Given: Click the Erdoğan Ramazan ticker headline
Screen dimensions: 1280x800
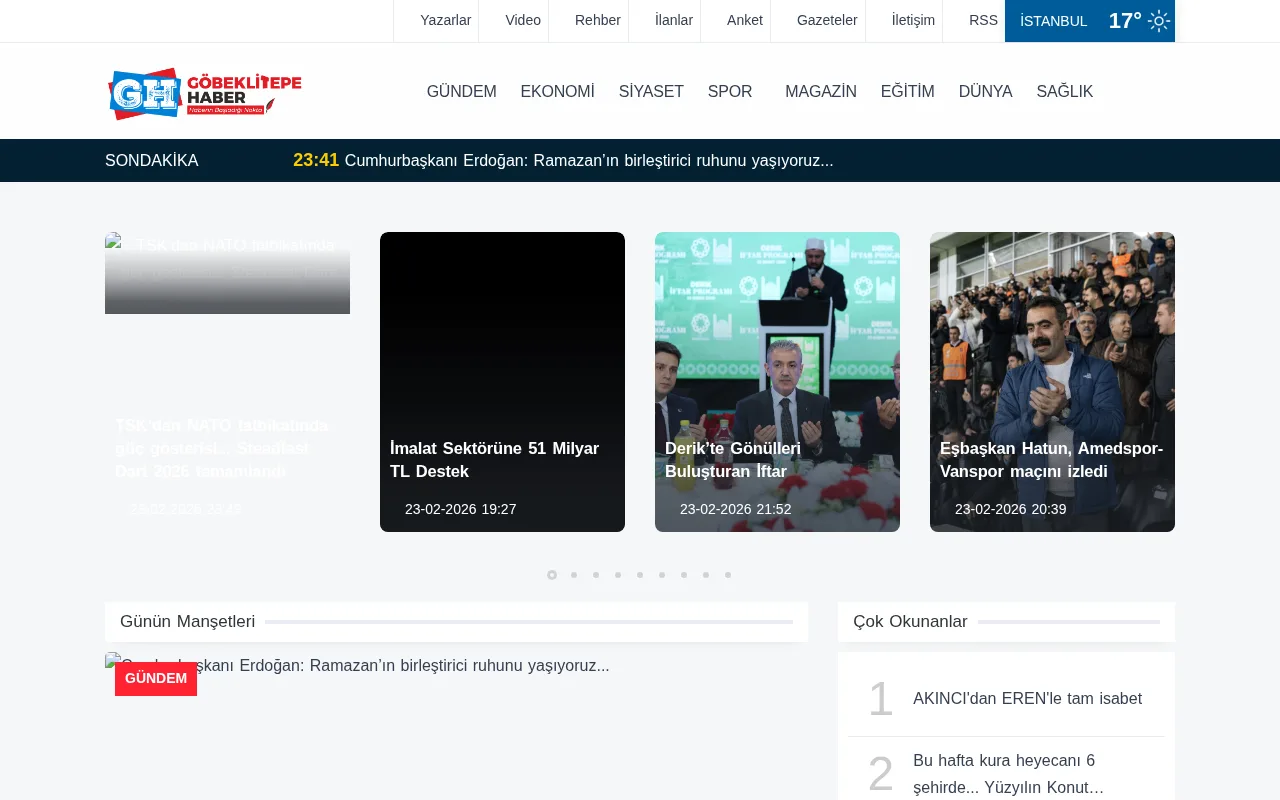Looking at the screenshot, I should tap(589, 160).
